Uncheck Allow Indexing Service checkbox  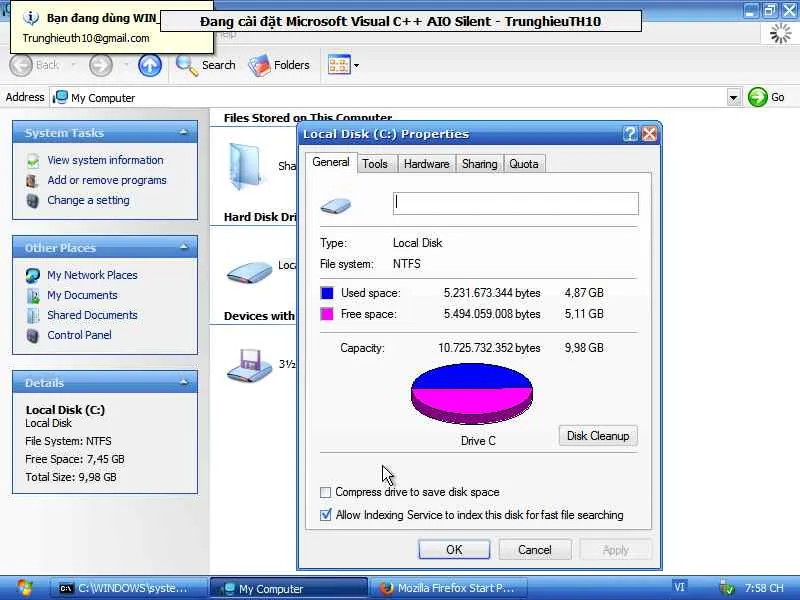pyautogui.click(x=326, y=515)
